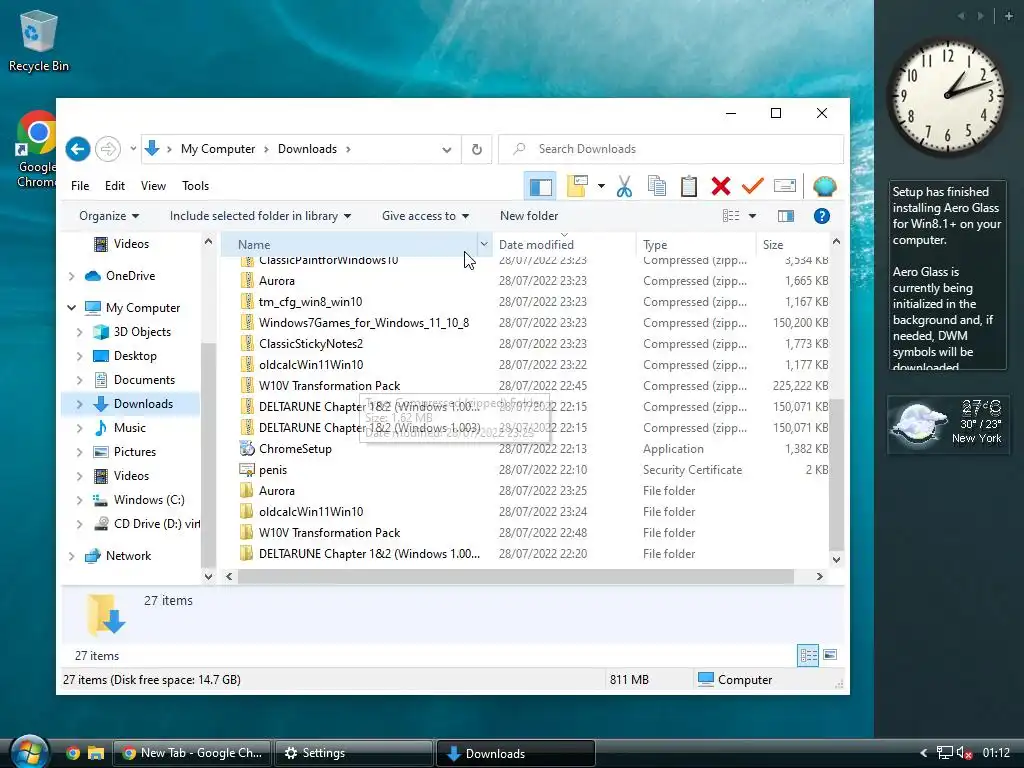Screen dimensions: 1024x768
Task: Toggle the navigation pane toolbar icon
Action: point(540,186)
